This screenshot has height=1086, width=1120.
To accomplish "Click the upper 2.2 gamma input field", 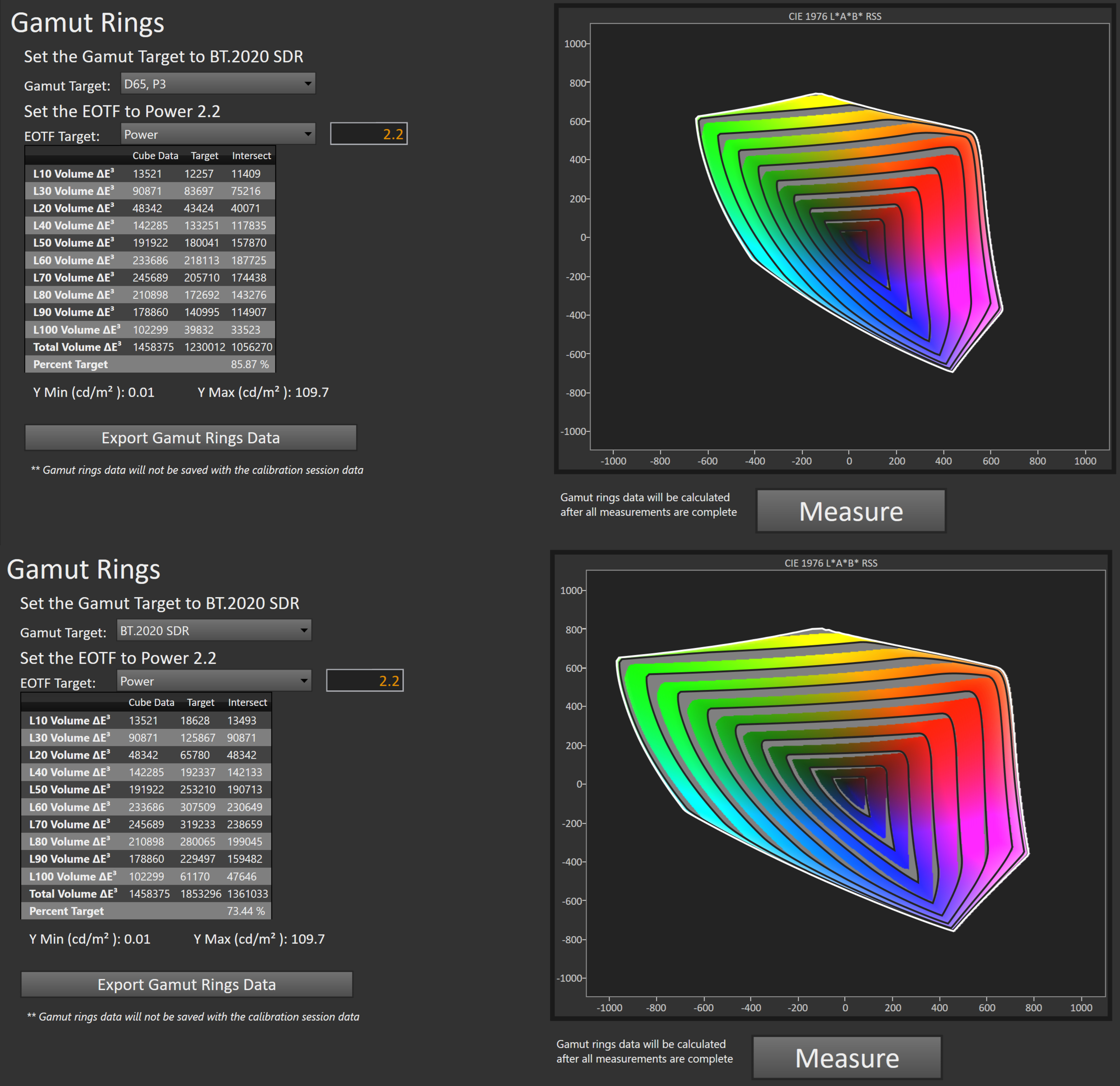I will point(369,134).
